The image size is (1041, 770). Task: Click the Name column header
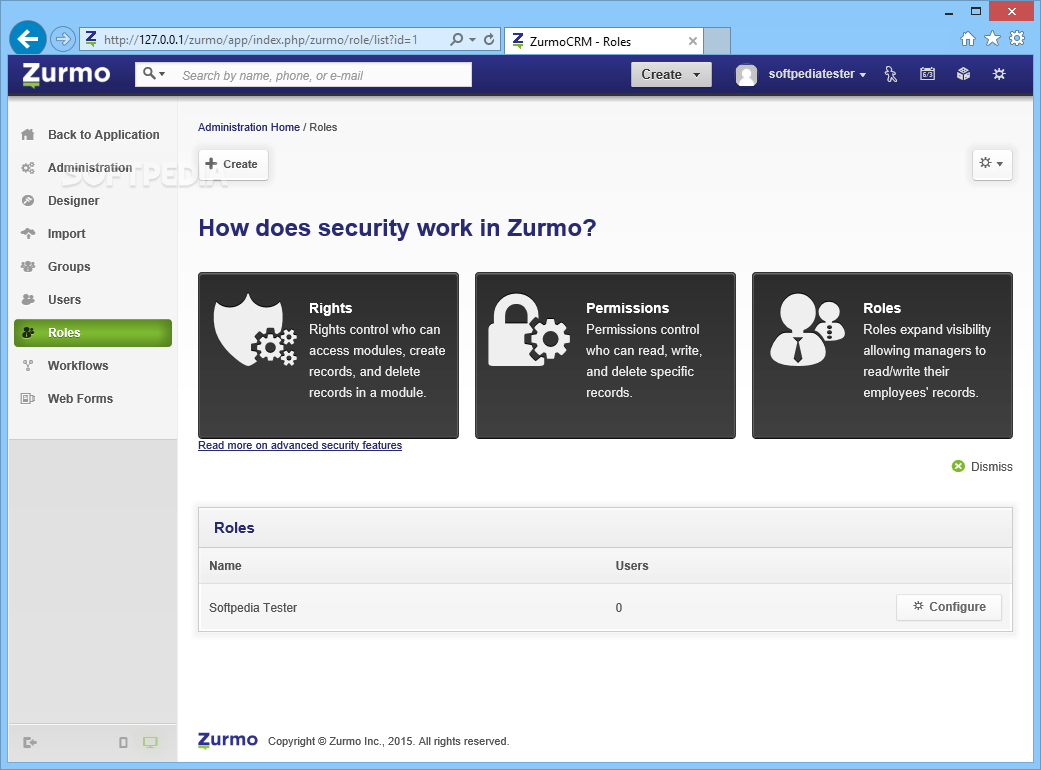(225, 566)
